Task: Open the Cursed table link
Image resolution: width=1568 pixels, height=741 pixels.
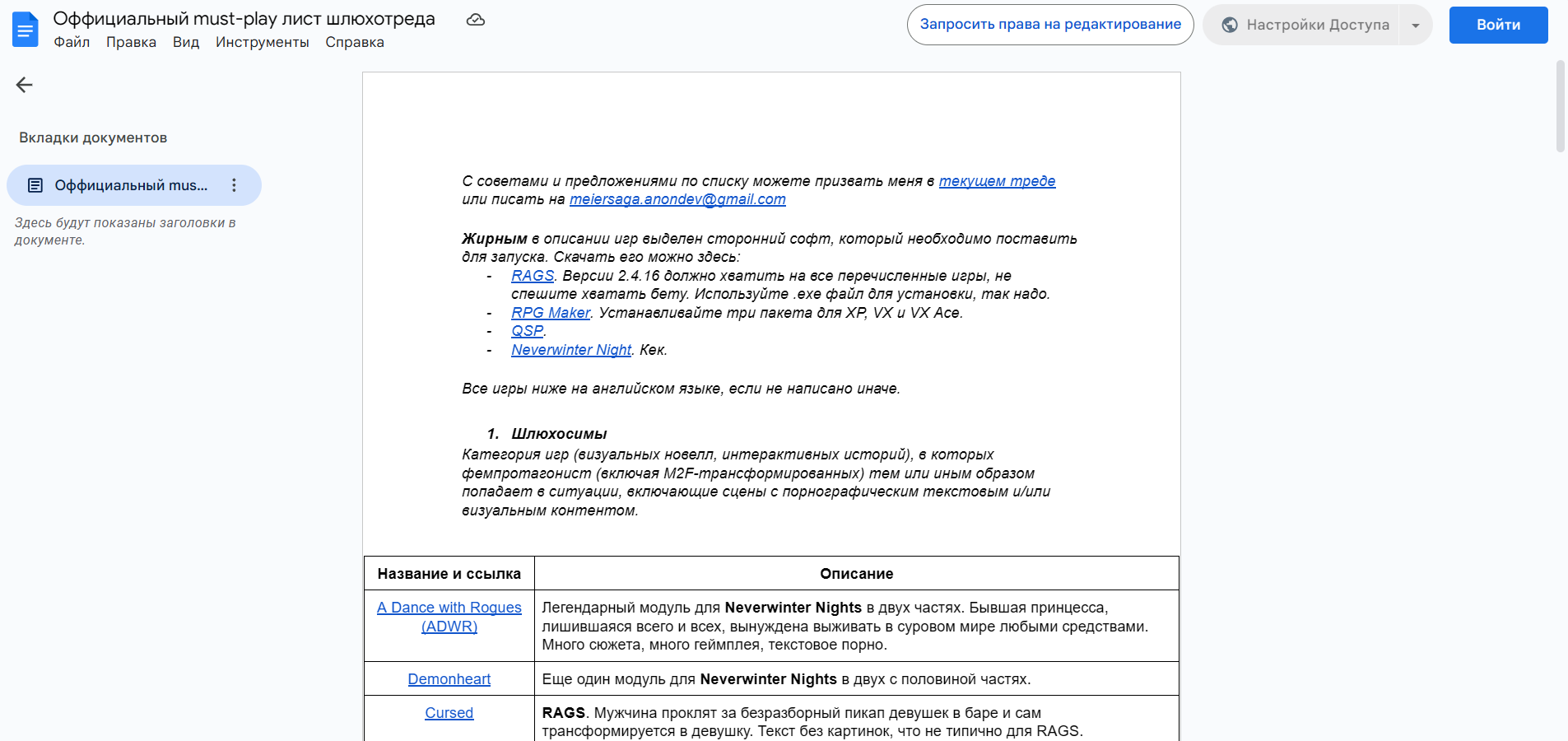Action: coord(449,713)
